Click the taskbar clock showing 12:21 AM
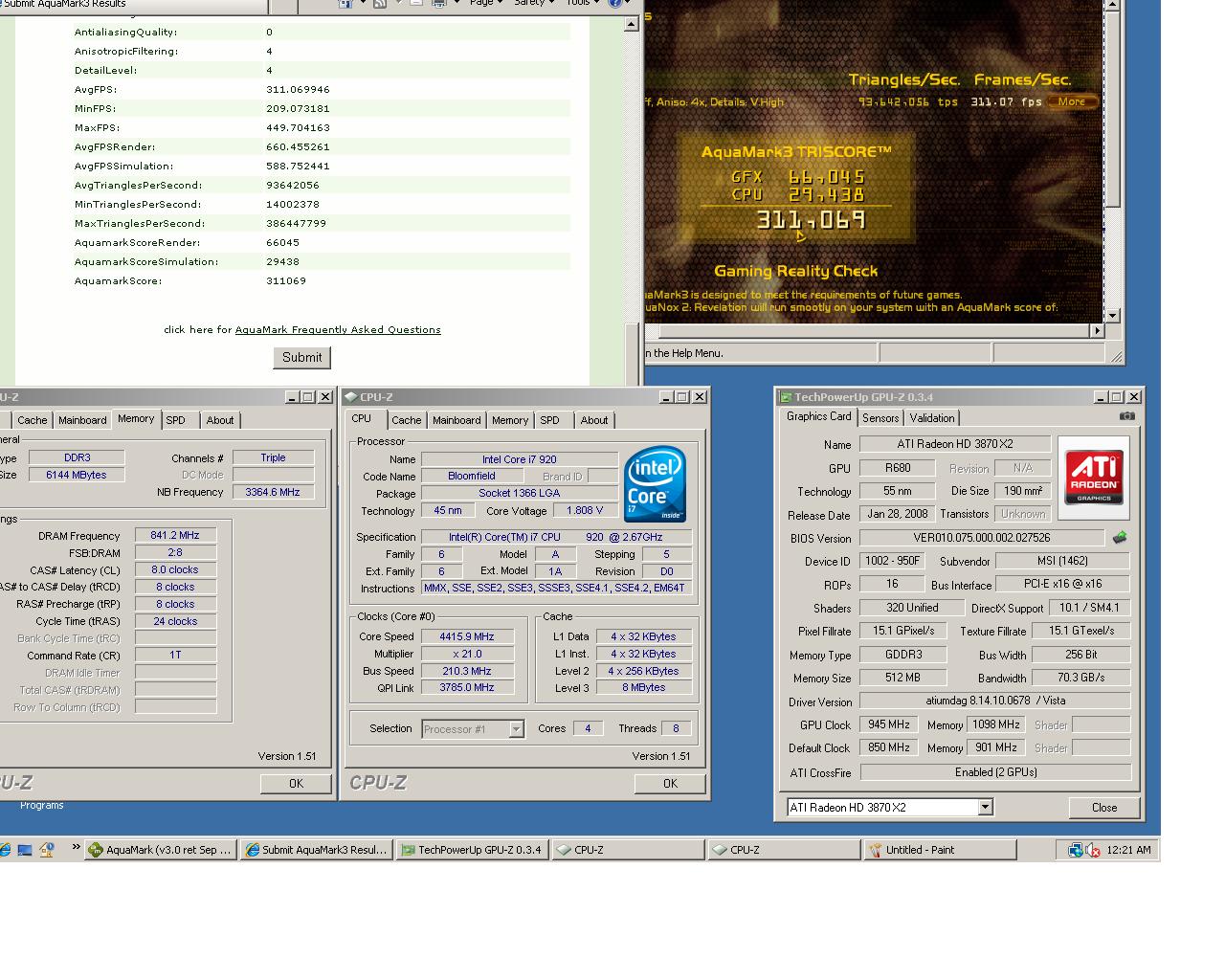Screen dimensions: 1225x980 (x=1128, y=850)
